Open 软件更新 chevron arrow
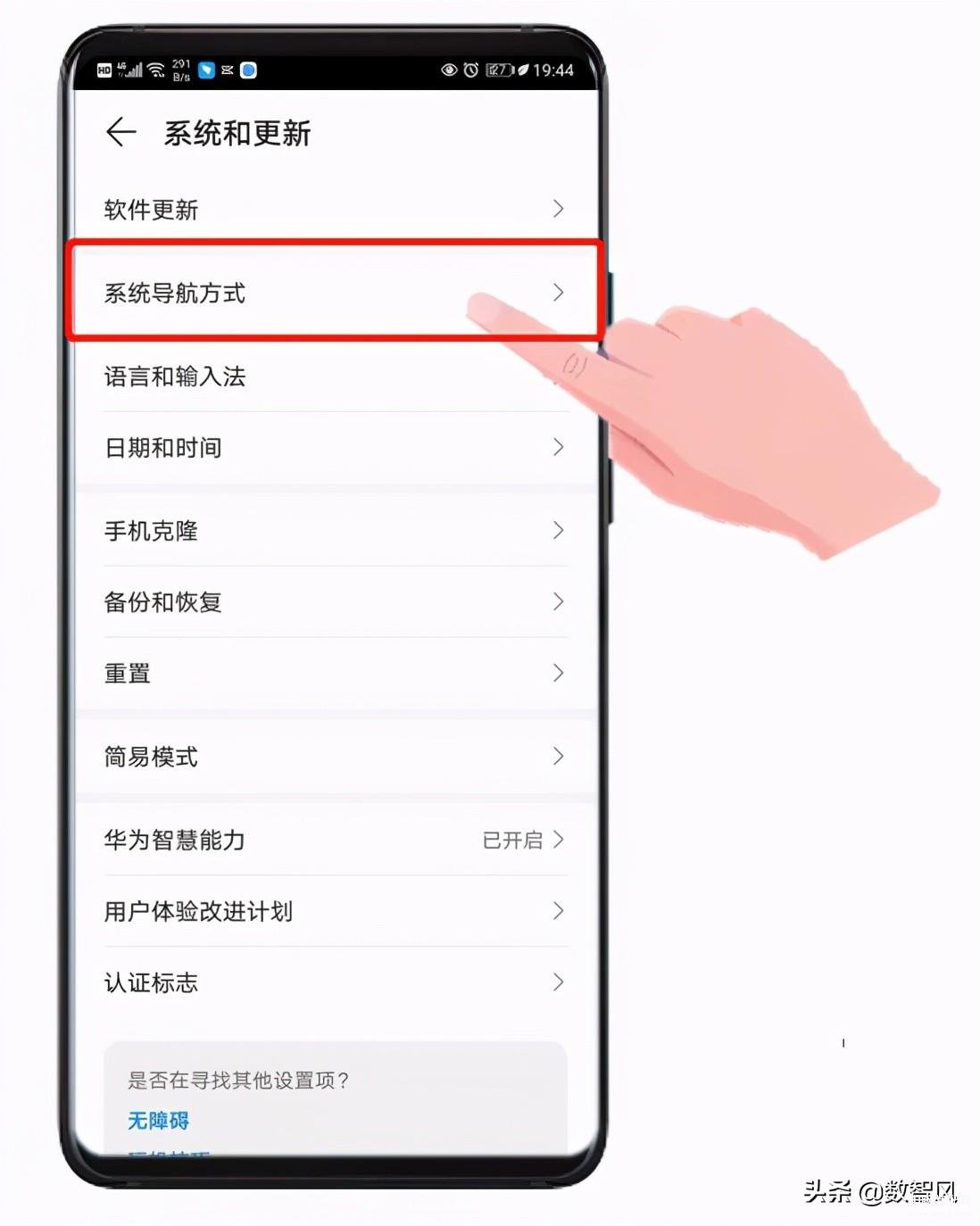 559,209
